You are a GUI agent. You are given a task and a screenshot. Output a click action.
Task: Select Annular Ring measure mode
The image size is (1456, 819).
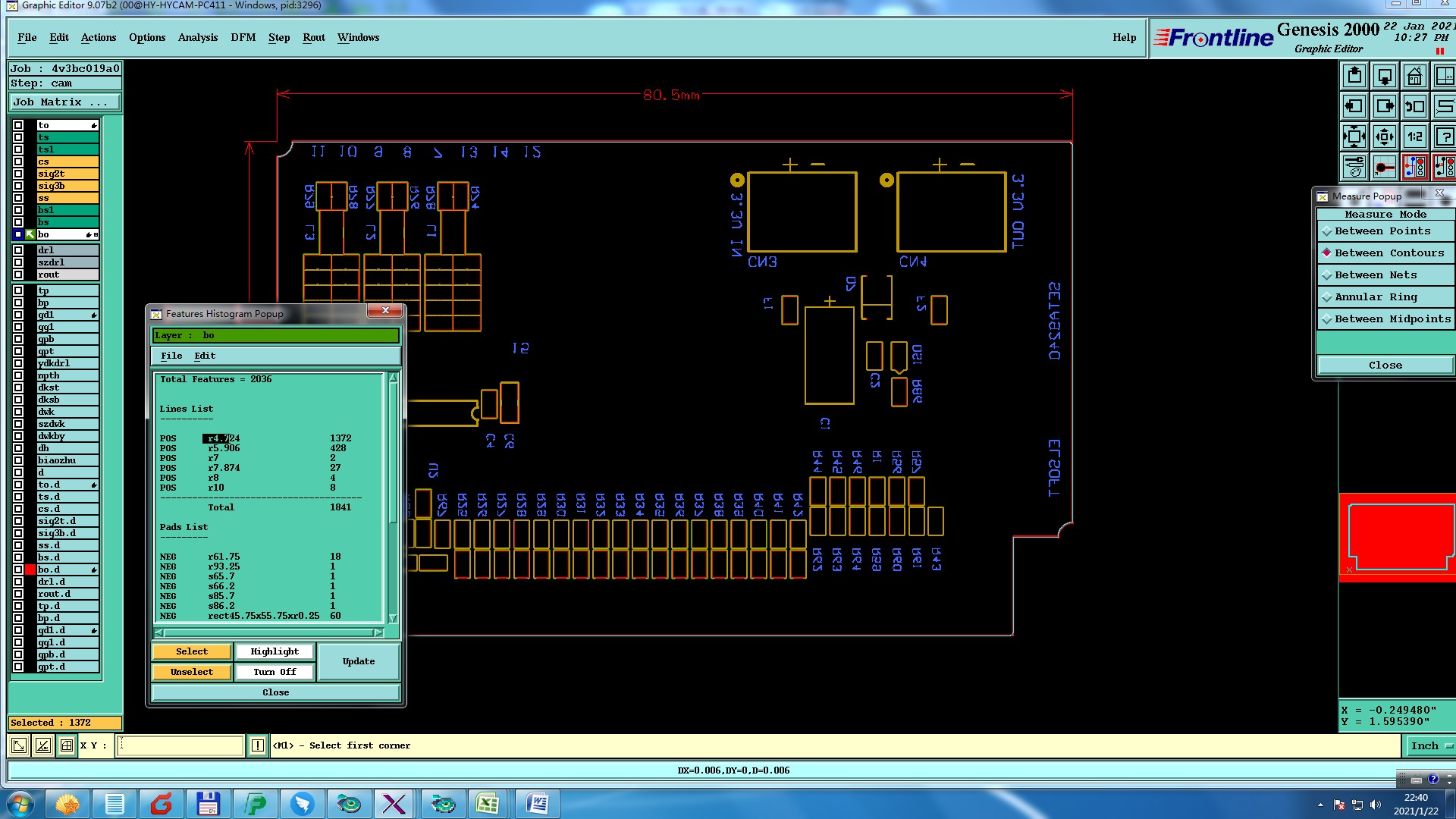(1385, 297)
